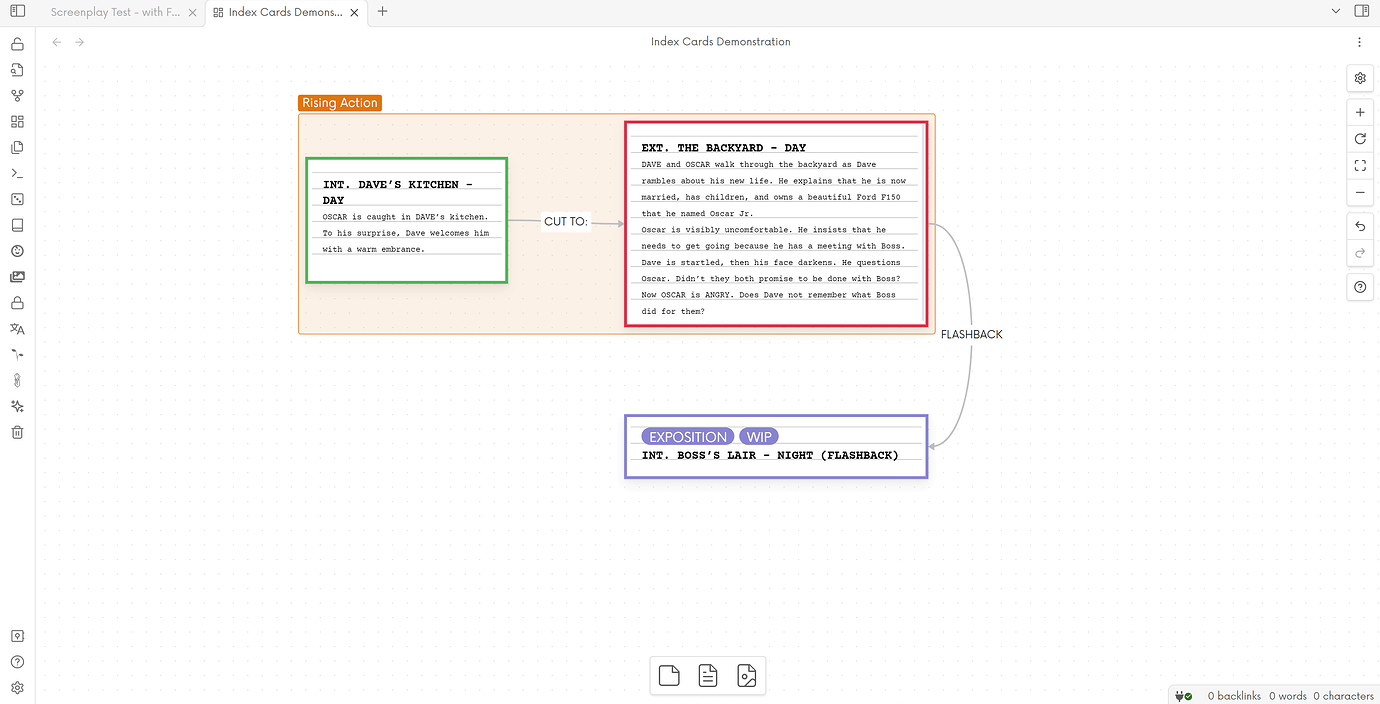Zoom in with the plus button
Image resolution: width=1380 pixels, height=704 pixels.
(1359, 111)
